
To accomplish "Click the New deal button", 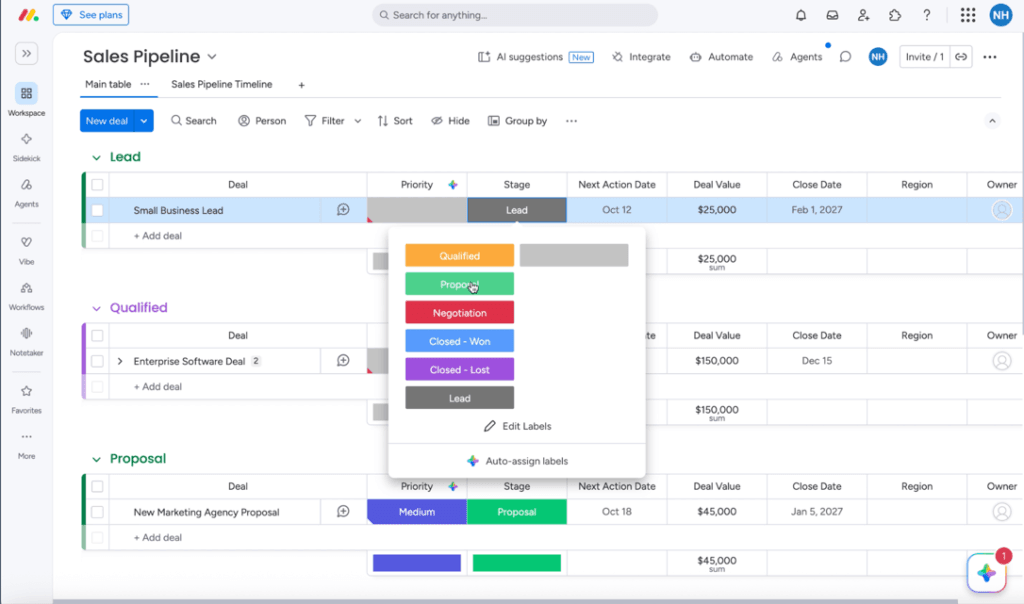I will 107,121.
